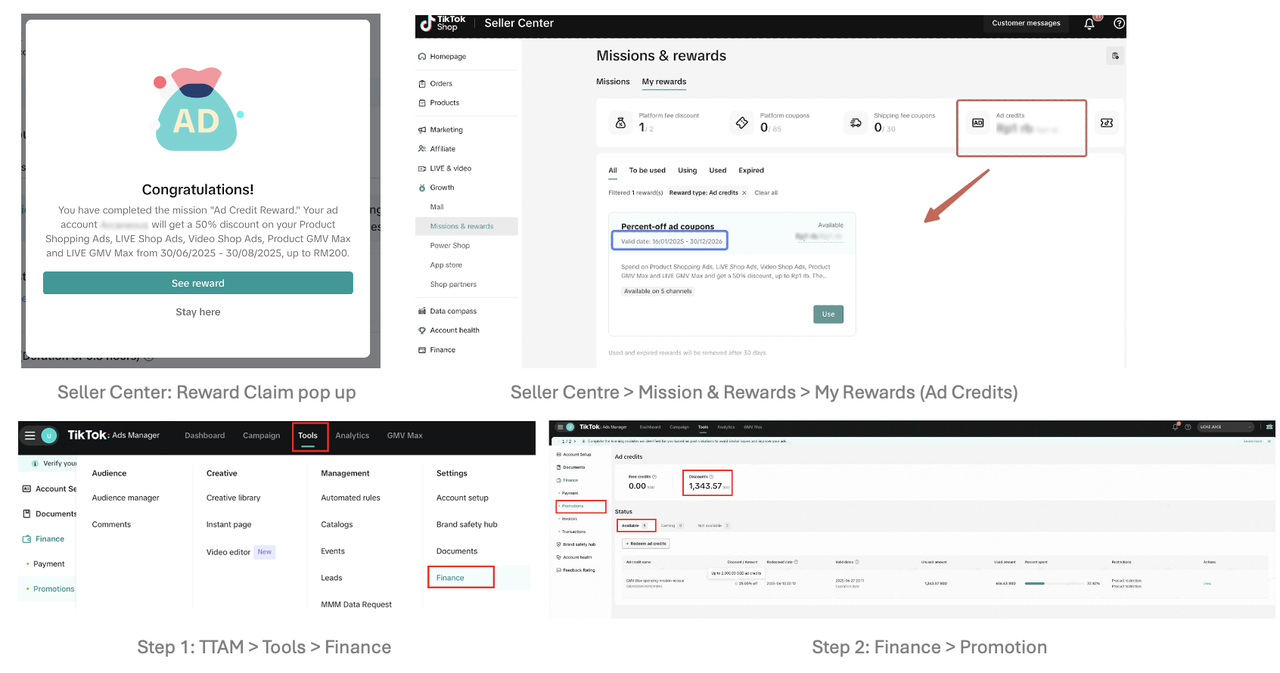
Task: Remove the Reward type: Ad credits filter chip
Action: tap(744, 193)
